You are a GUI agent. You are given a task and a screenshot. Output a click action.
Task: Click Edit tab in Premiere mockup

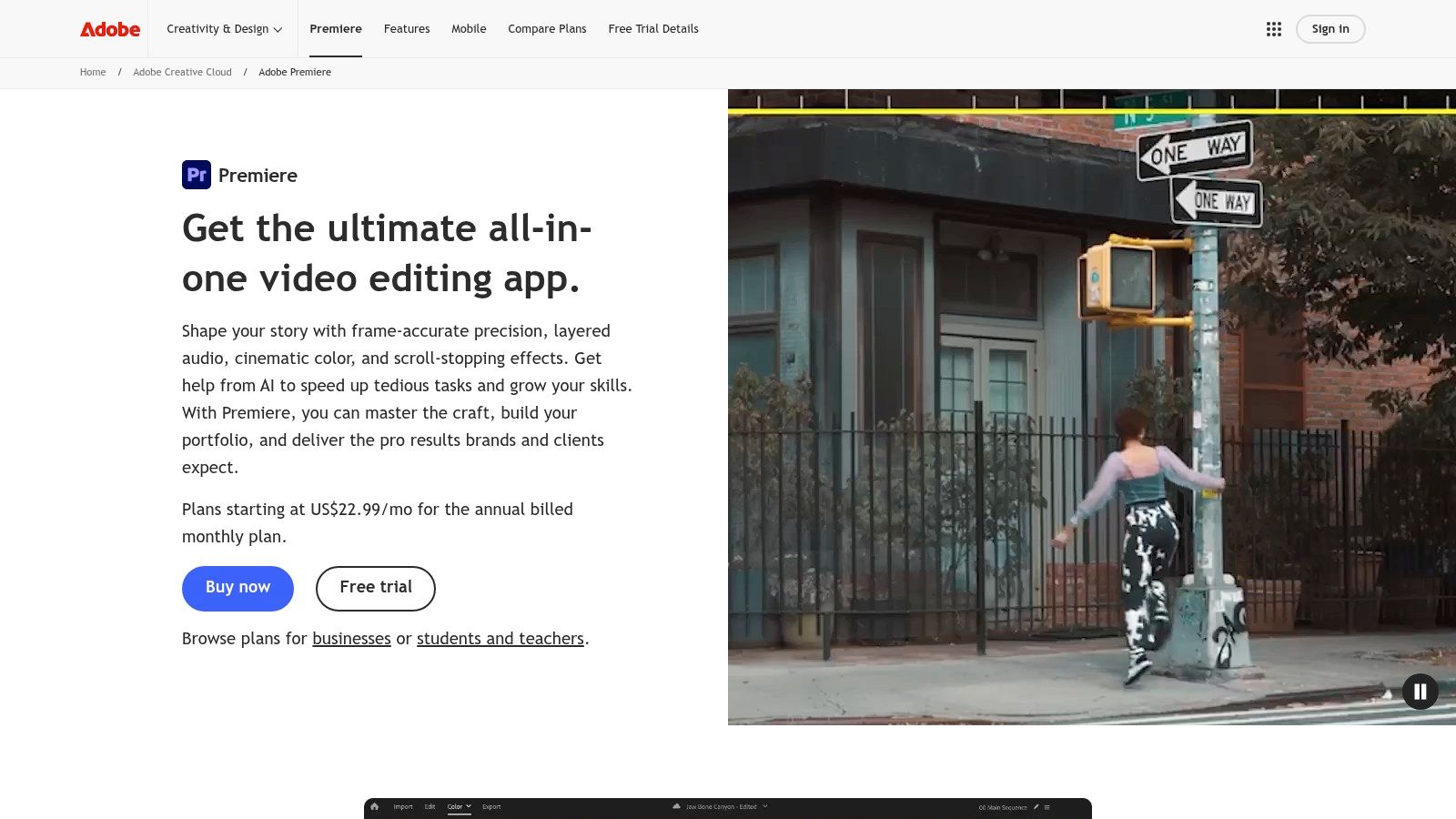tap(430, 806)
